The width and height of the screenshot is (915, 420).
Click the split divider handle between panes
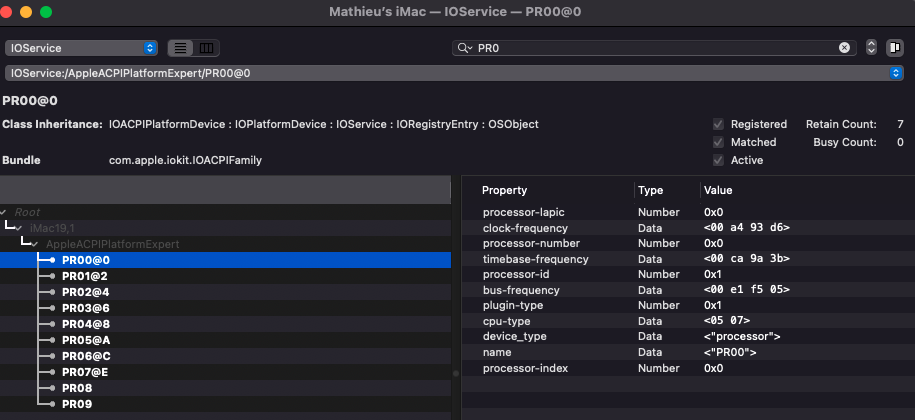(456, 373)
